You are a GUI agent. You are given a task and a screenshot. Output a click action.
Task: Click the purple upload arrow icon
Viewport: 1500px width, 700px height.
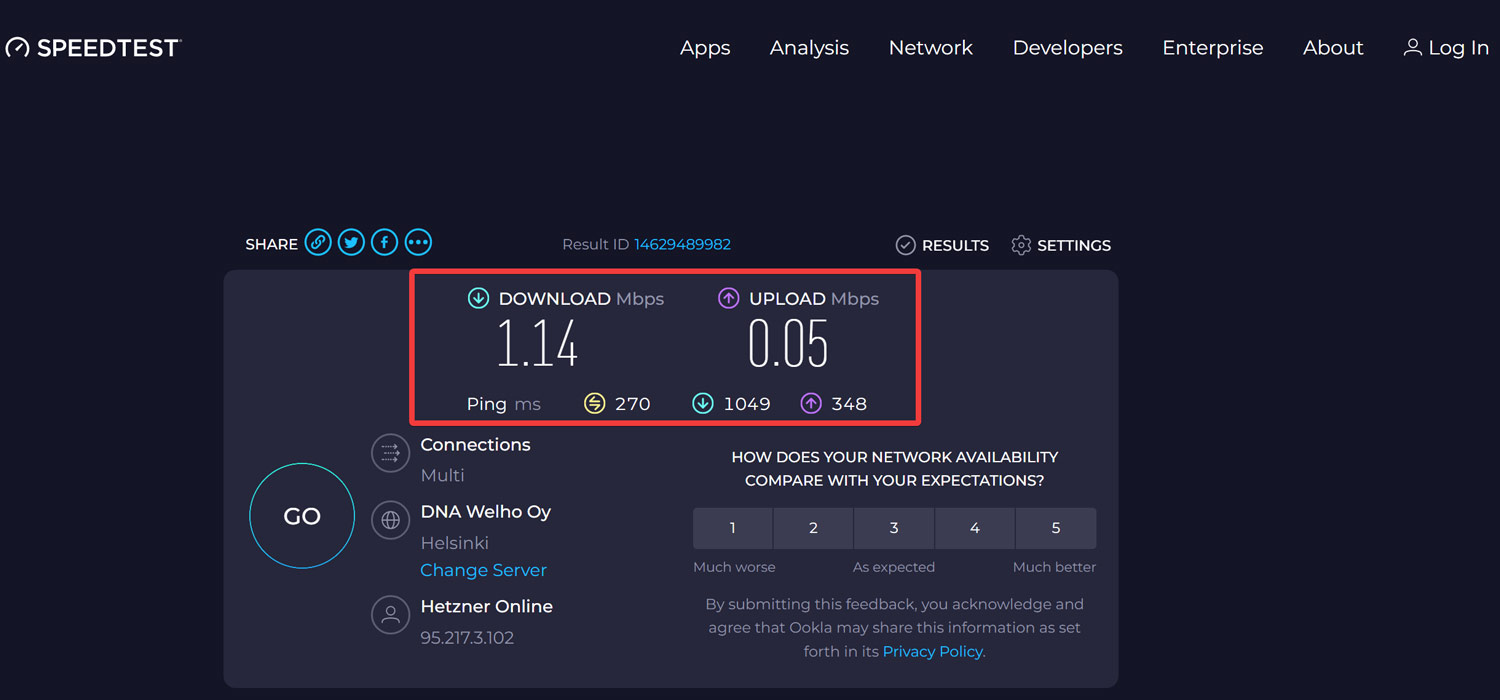coord(728,298)
